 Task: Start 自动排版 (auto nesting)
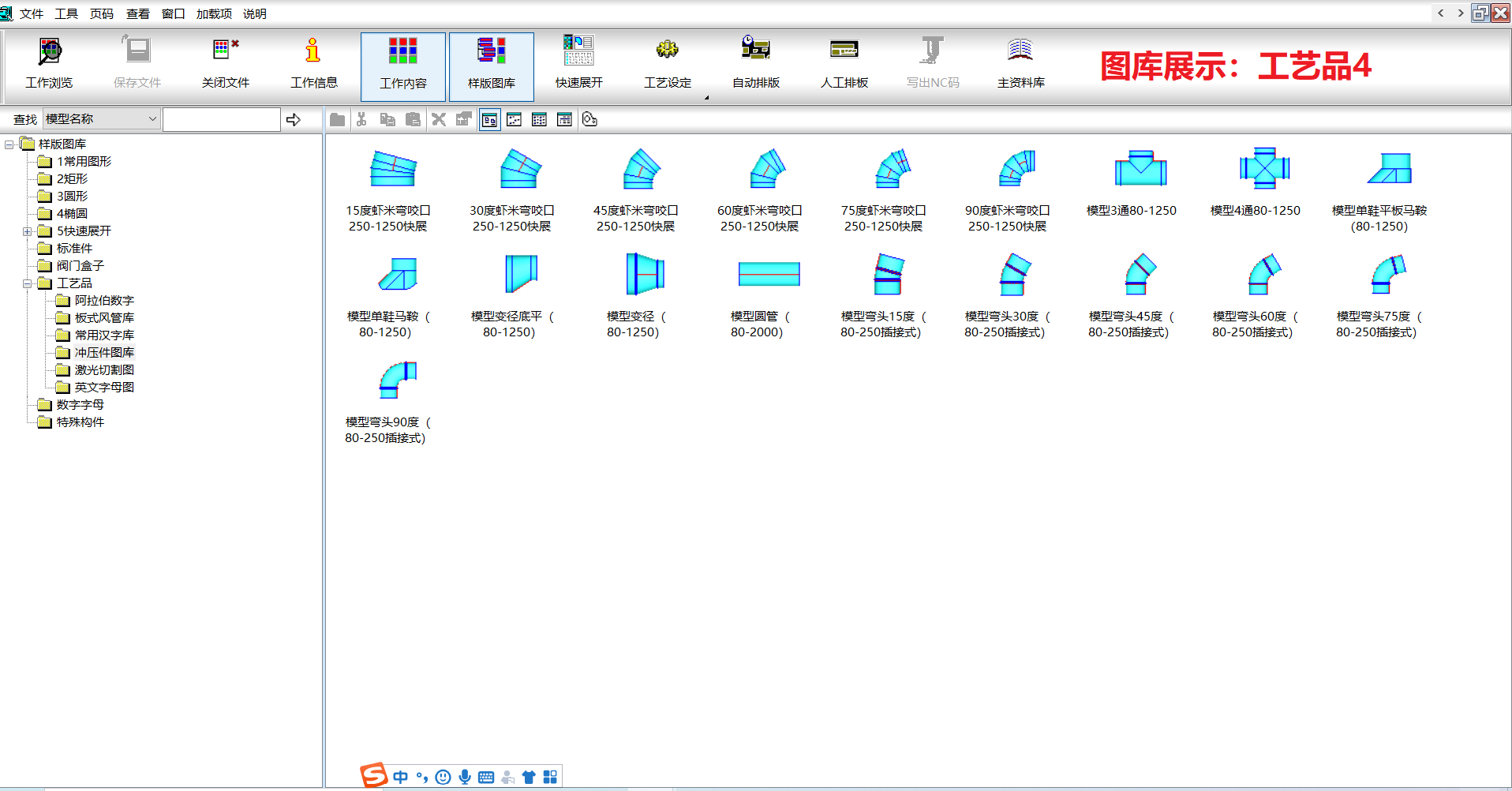coord(755,65)
